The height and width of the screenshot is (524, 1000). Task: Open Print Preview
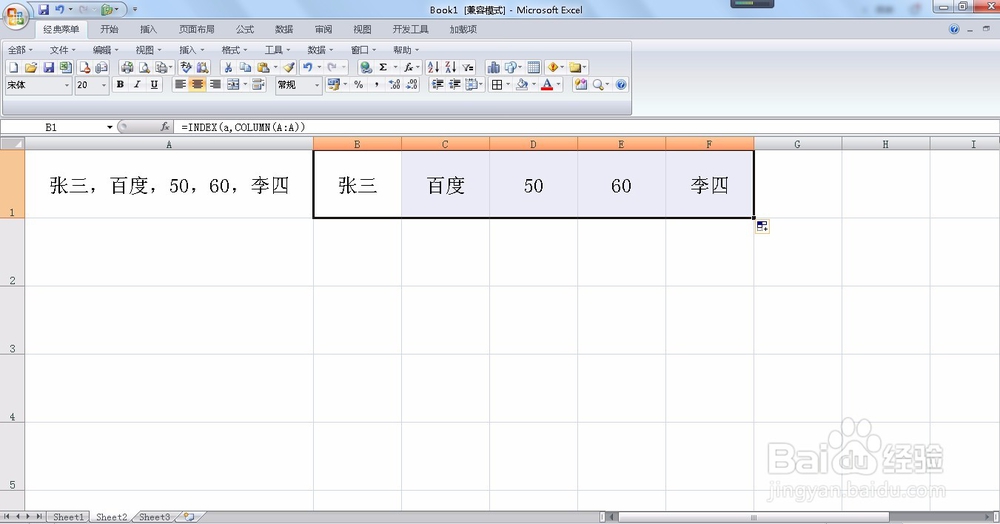coord(145,68)
